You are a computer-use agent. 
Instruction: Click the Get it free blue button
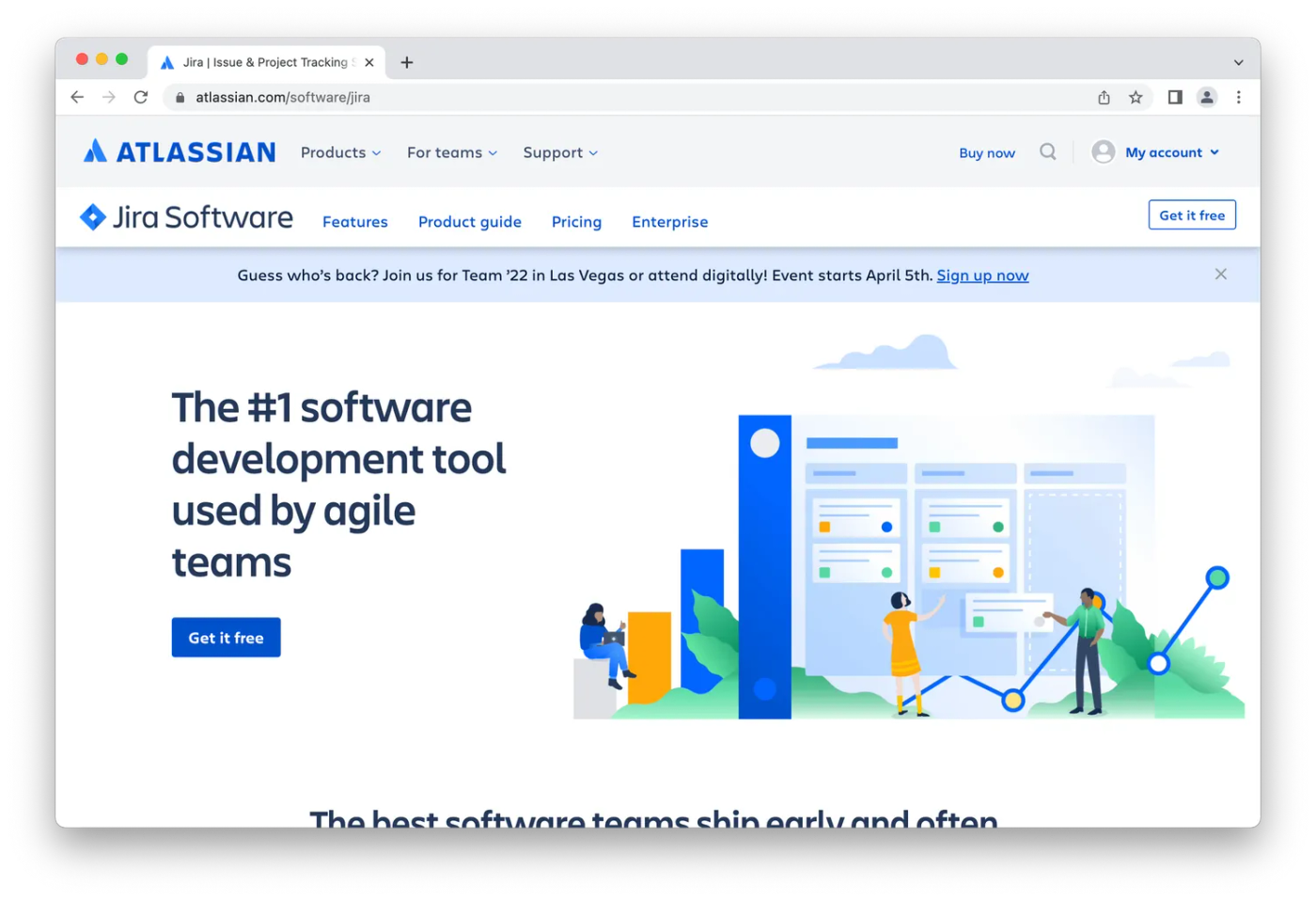(226, 637)
